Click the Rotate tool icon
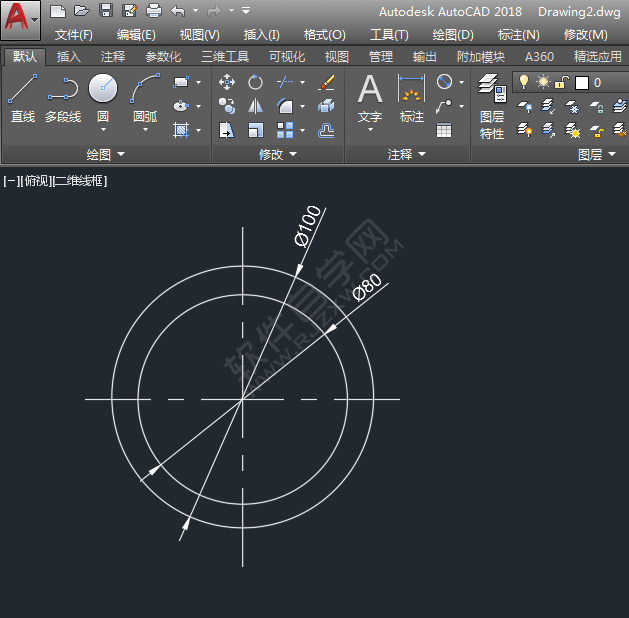 256,82
